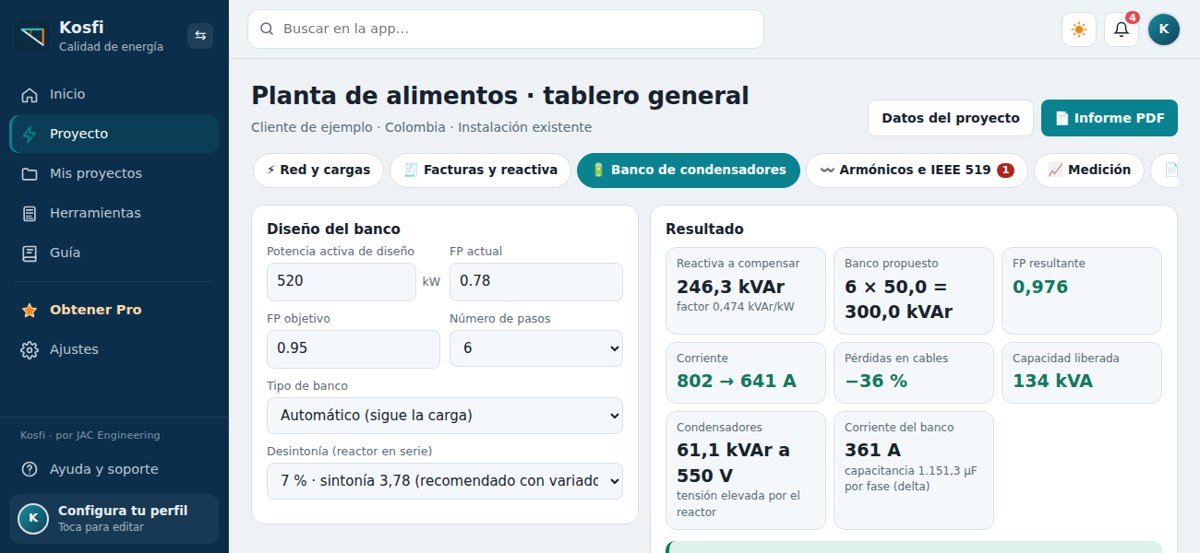1200x553 pixels.
Task: Click the profile avatar in sidebar footer
Action: (x=33, y=518)
